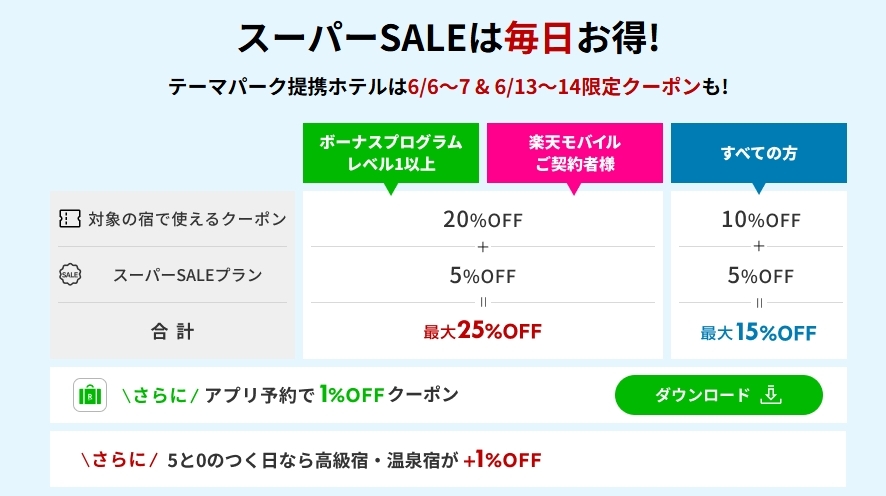Click the download arrow icon
The width and height of the screenshot is (886, 496).
point(771,394)
